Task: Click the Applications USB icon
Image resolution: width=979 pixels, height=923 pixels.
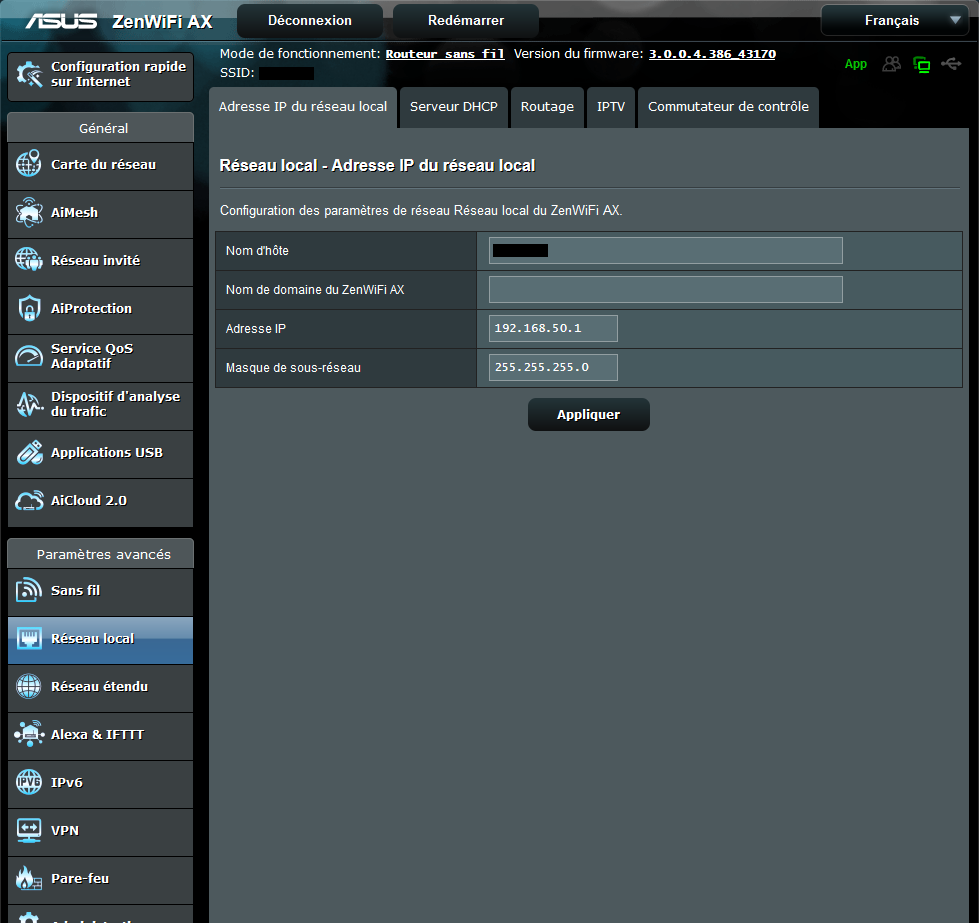Action: click(x=29, y=452)
